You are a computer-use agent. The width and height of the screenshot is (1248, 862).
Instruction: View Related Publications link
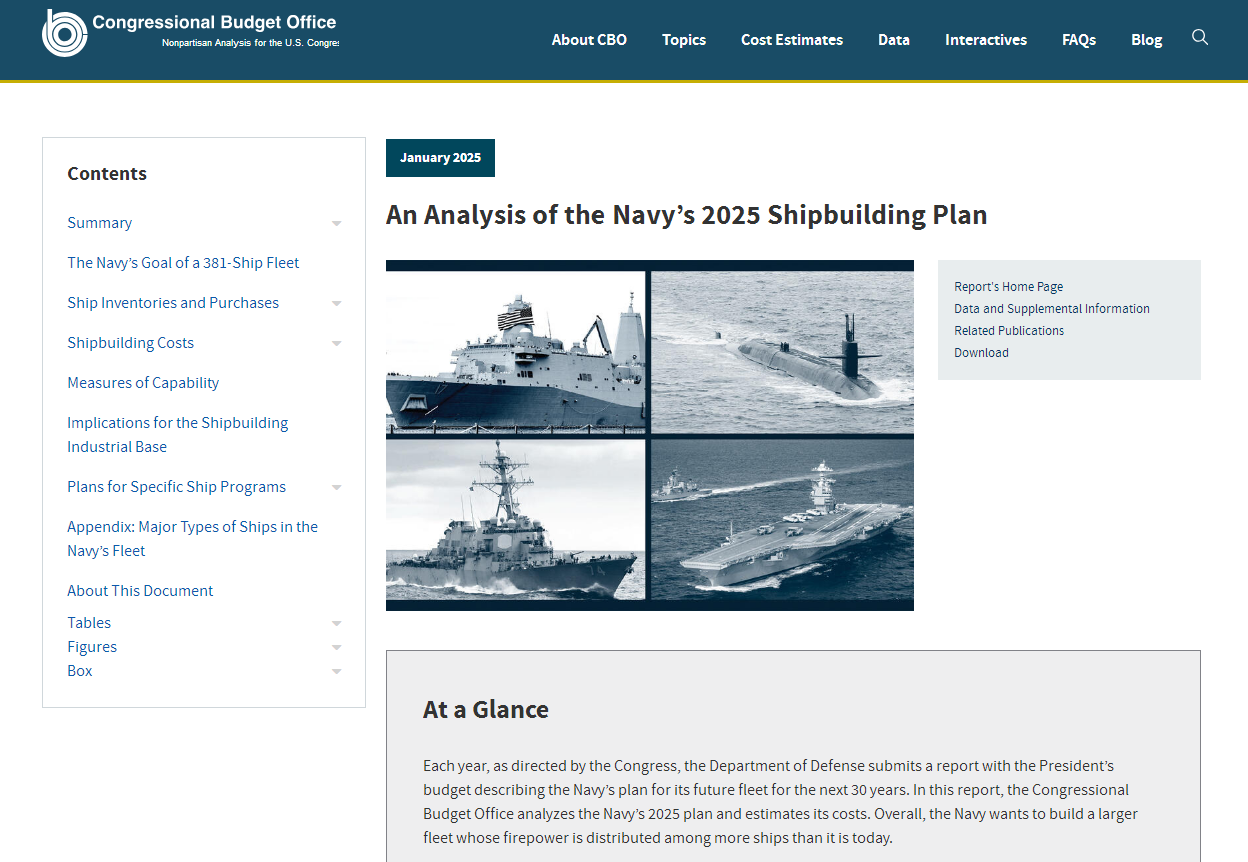click(1009, 331)
